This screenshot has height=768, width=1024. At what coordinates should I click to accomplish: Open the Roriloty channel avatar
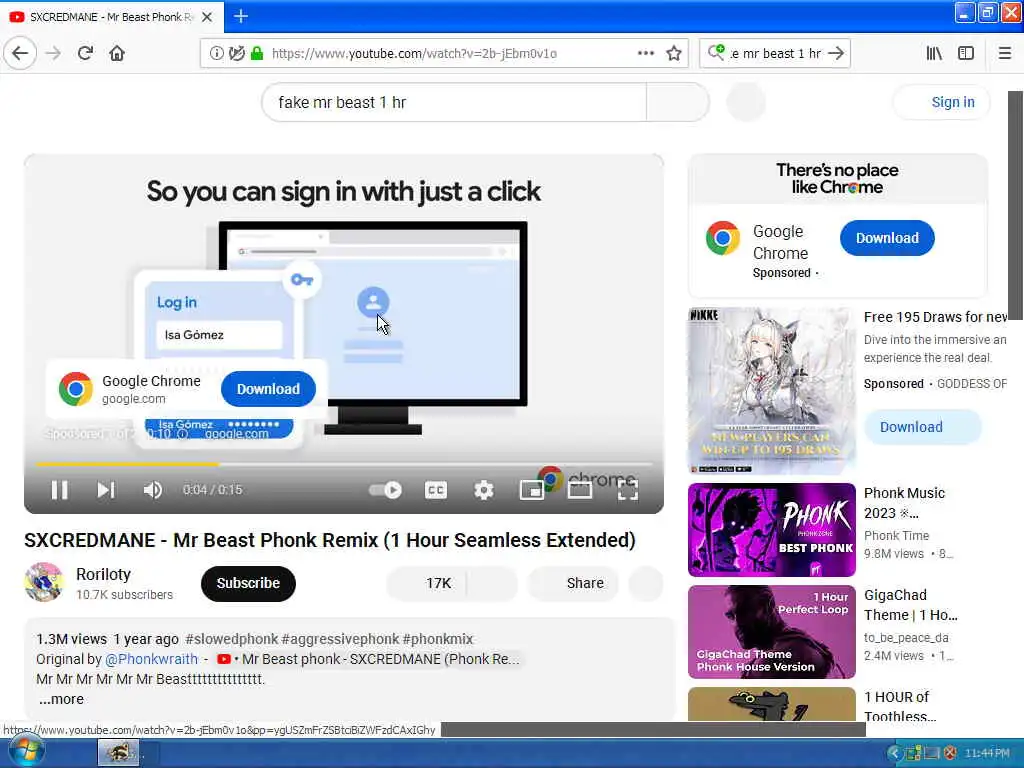click(44, 581)
